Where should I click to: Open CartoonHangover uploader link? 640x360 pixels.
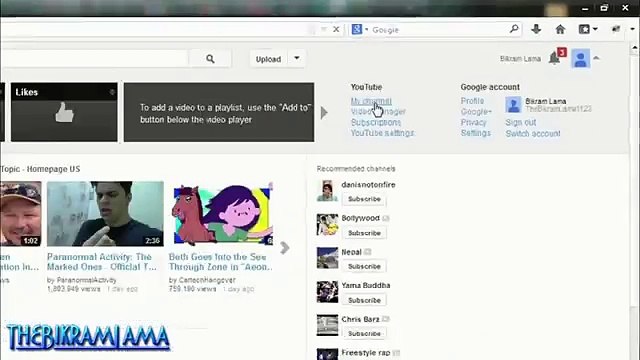tap(207, 280)
